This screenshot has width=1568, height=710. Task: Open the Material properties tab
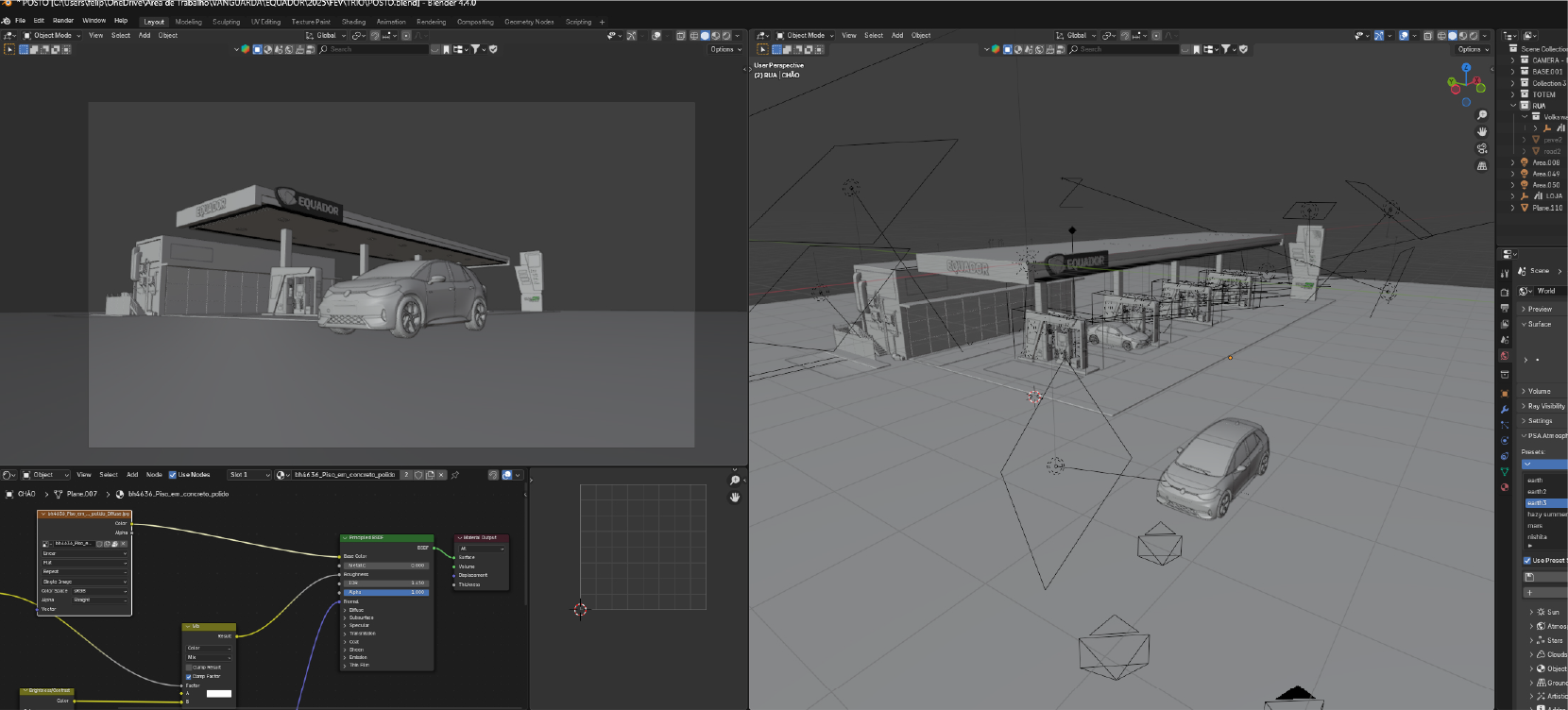1505,487
